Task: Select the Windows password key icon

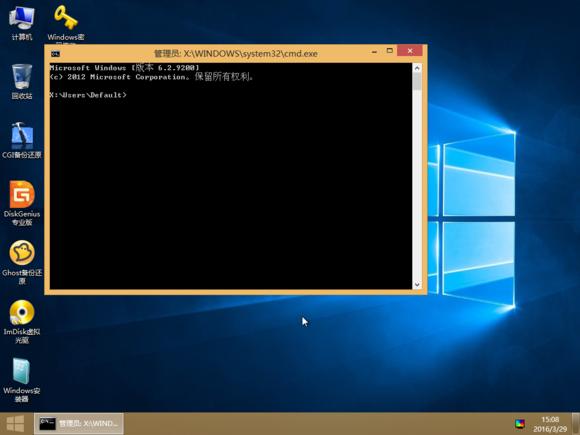Action: click(65, 23)
